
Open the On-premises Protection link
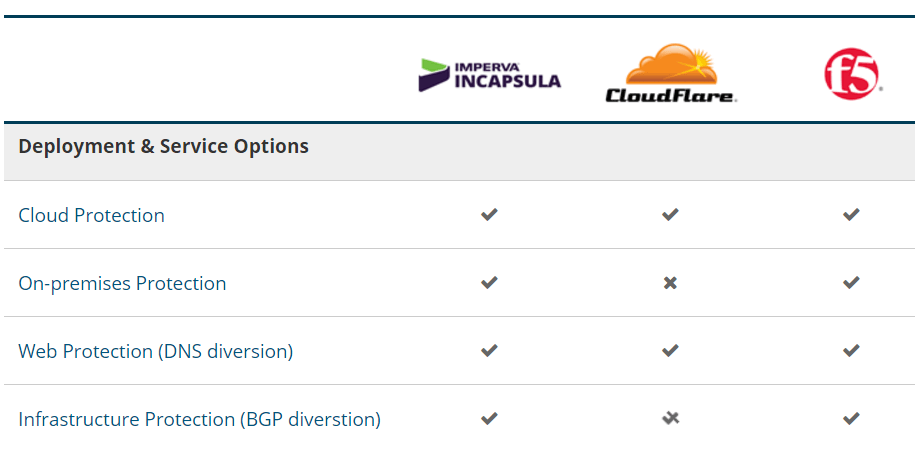(x=122, y=283)
